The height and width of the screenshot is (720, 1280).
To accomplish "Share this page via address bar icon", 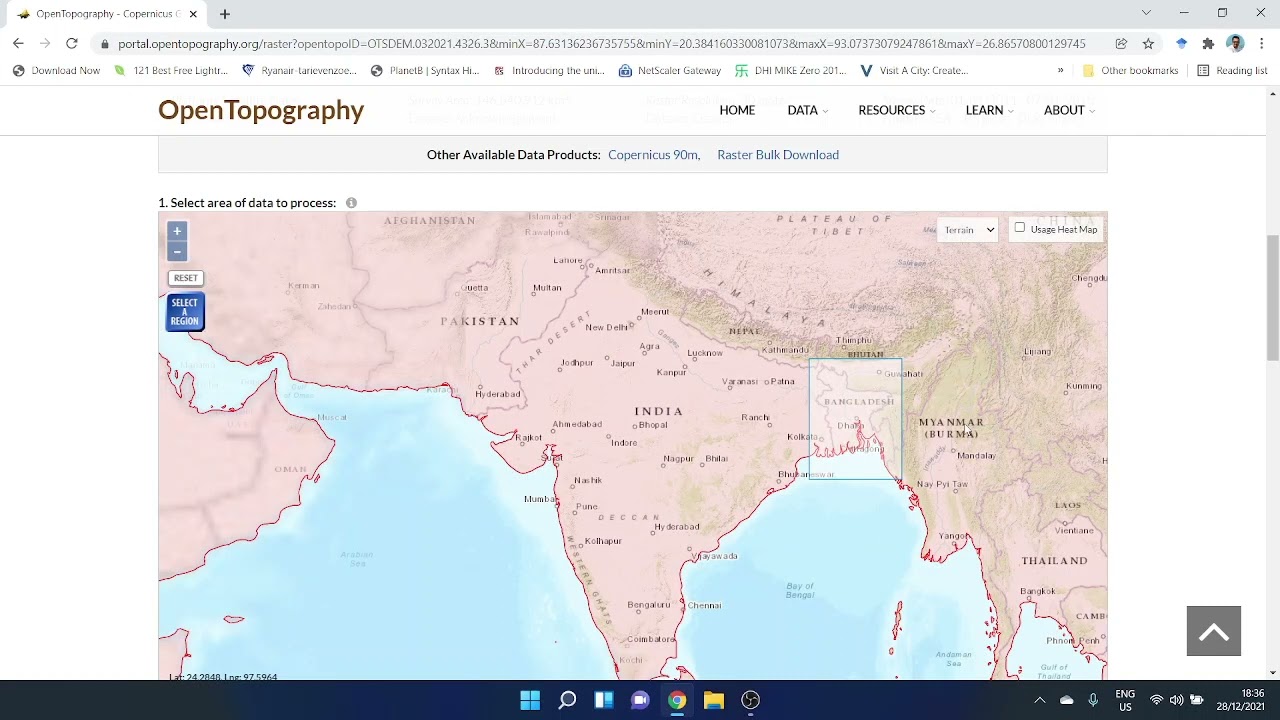I will [1121, 44].
